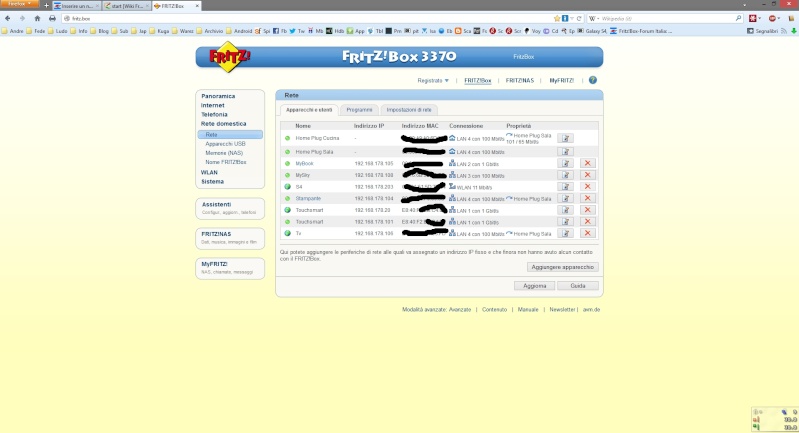Open the Archivio bookmarks folder
Screen dimensions: 799x433
[209, 31]
